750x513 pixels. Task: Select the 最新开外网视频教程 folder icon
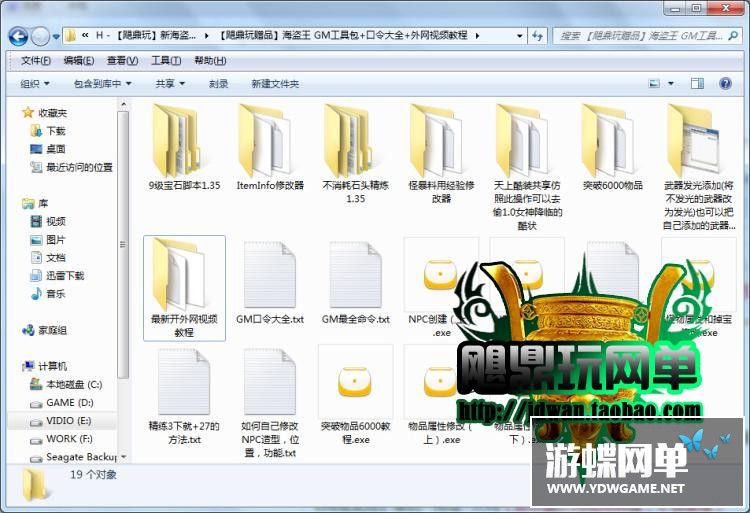tap(178, 274)
